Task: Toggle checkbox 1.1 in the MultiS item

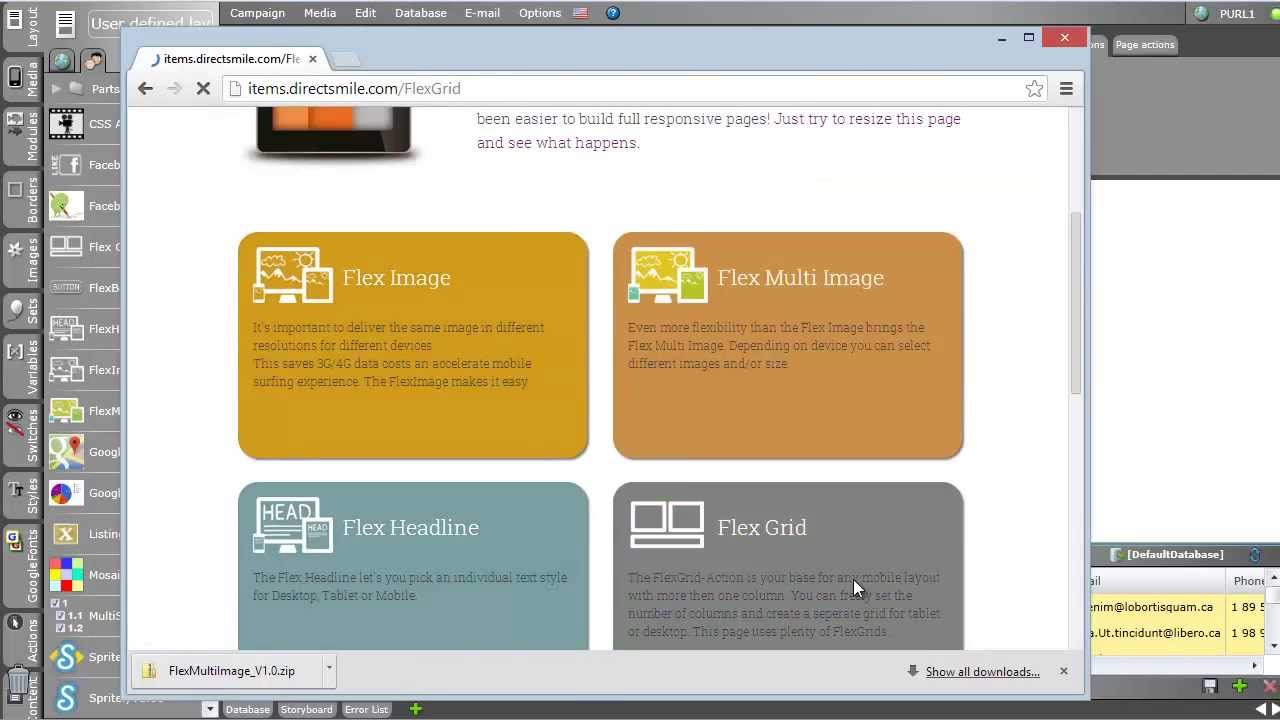Action: tap(61, 616)
